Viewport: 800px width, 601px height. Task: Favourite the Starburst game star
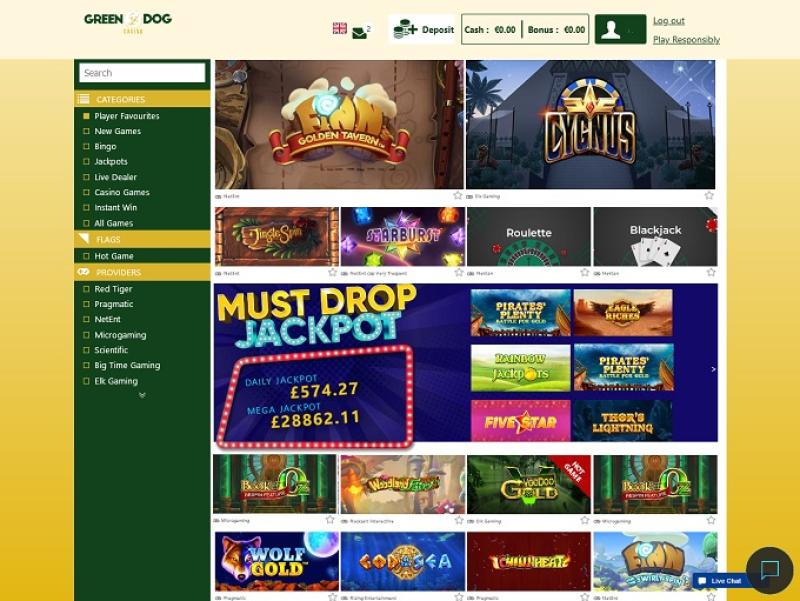click(459, 272)
